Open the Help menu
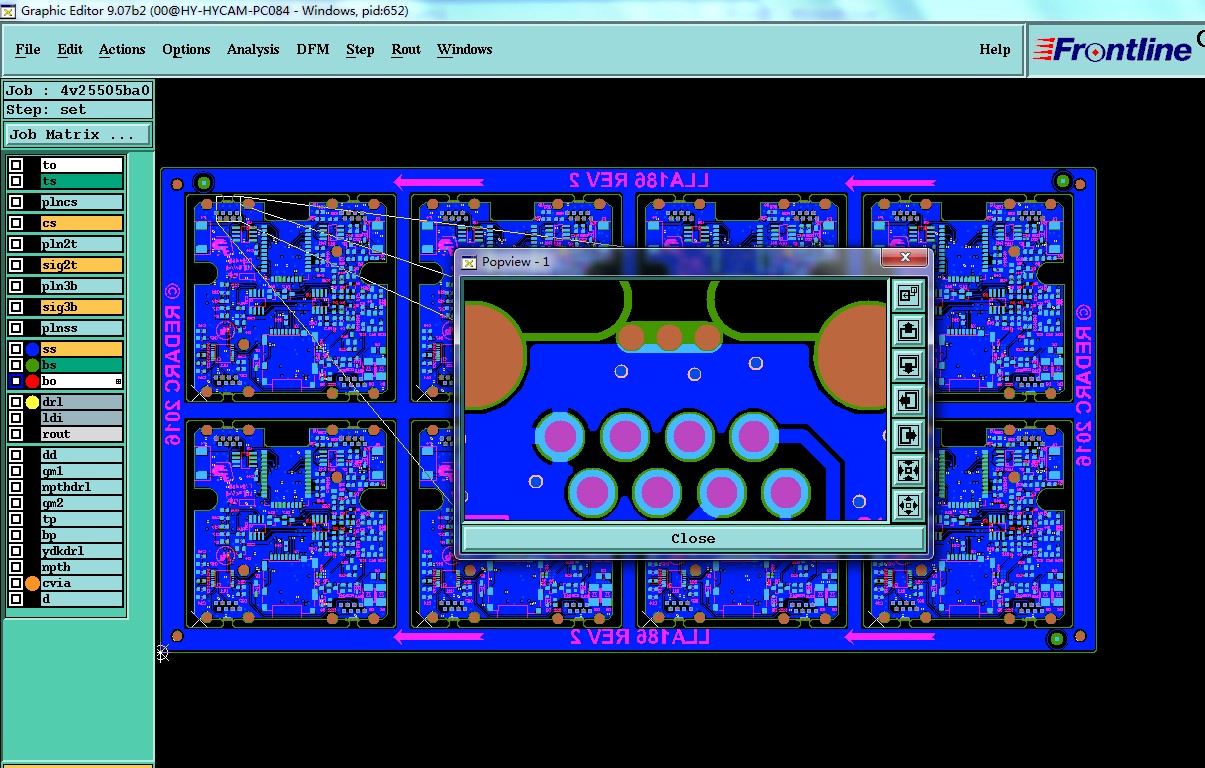Screen dimensions: 1205x768 [x=995, y=49]
